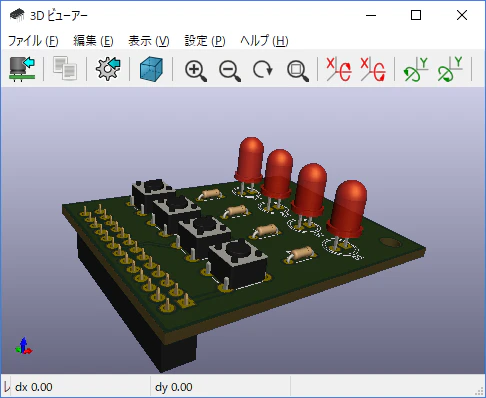Viewport: 486px width, 398px height.
Task: Minimize the 3D viewer window
Action: (x=371, y=15)
